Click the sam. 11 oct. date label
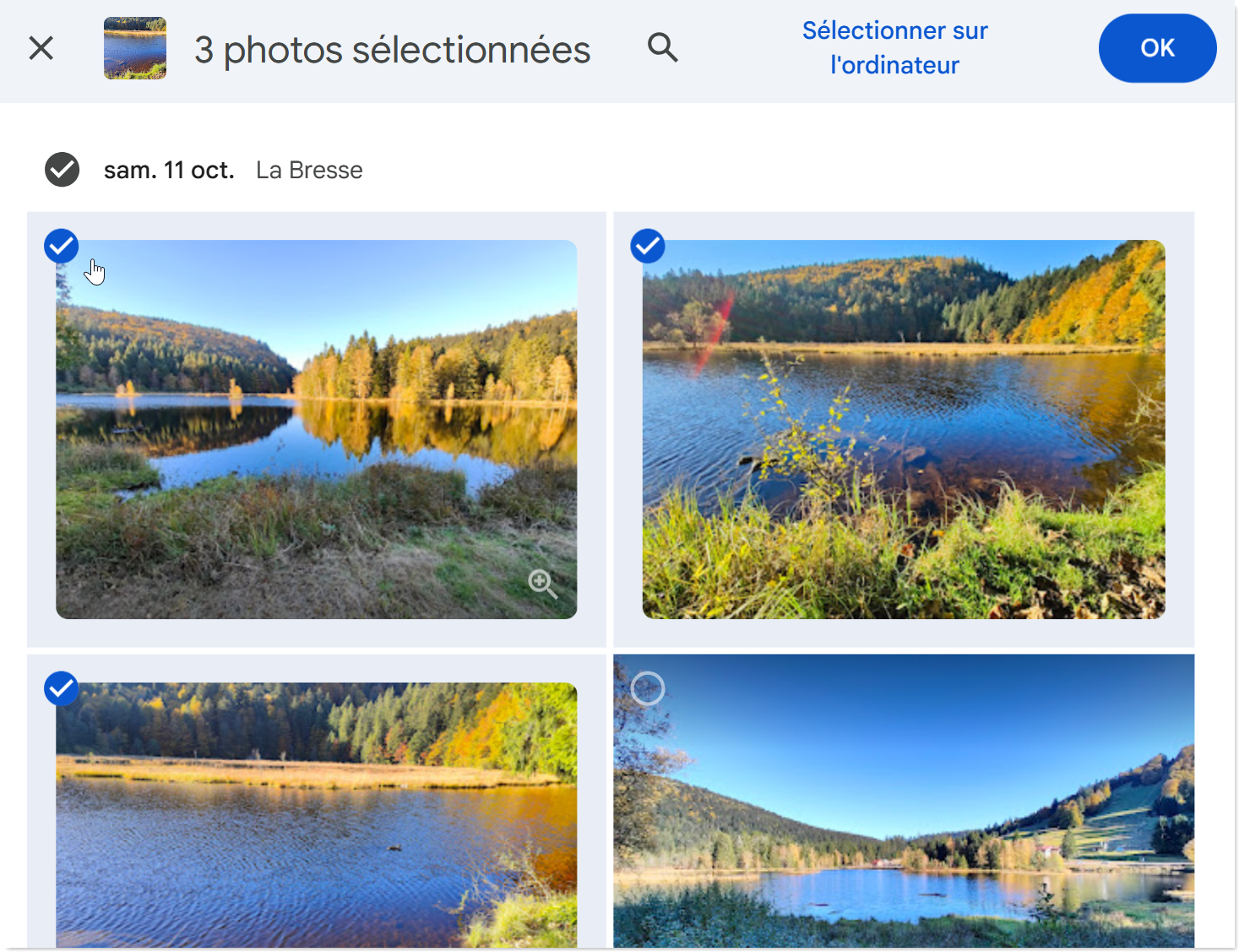Viewport: 1239px width, 952px height. click(169, 171)
